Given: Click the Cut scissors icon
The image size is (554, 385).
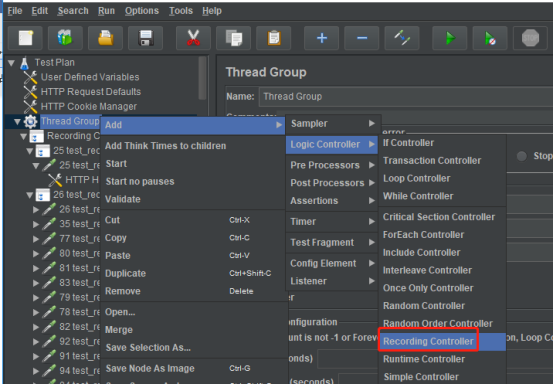Looking at the screenshot, I should [193, 38].
